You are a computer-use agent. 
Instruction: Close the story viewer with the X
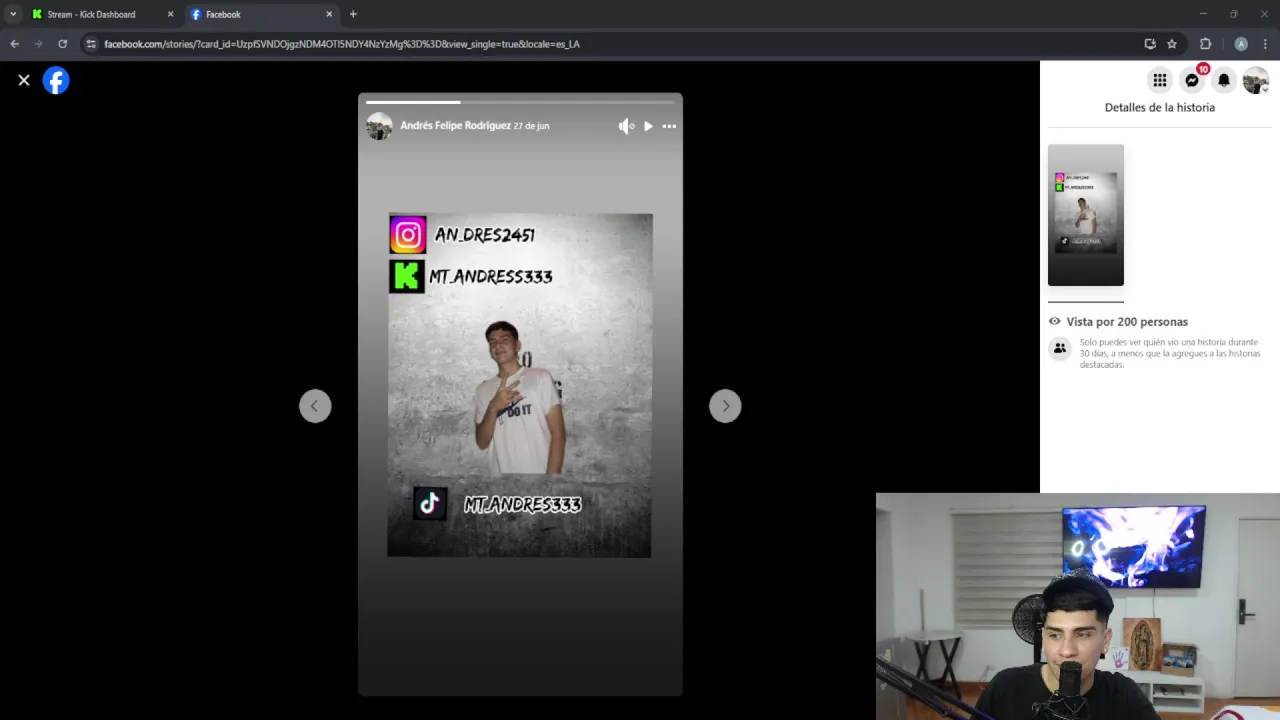24,80
